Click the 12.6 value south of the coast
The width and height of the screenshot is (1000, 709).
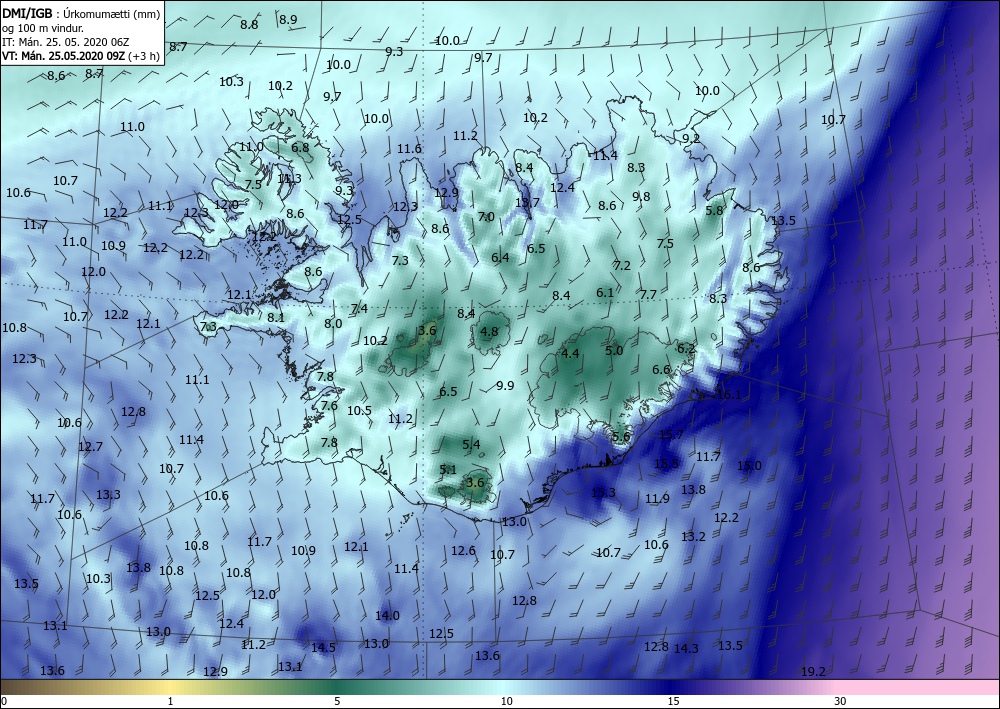point(463,551)
